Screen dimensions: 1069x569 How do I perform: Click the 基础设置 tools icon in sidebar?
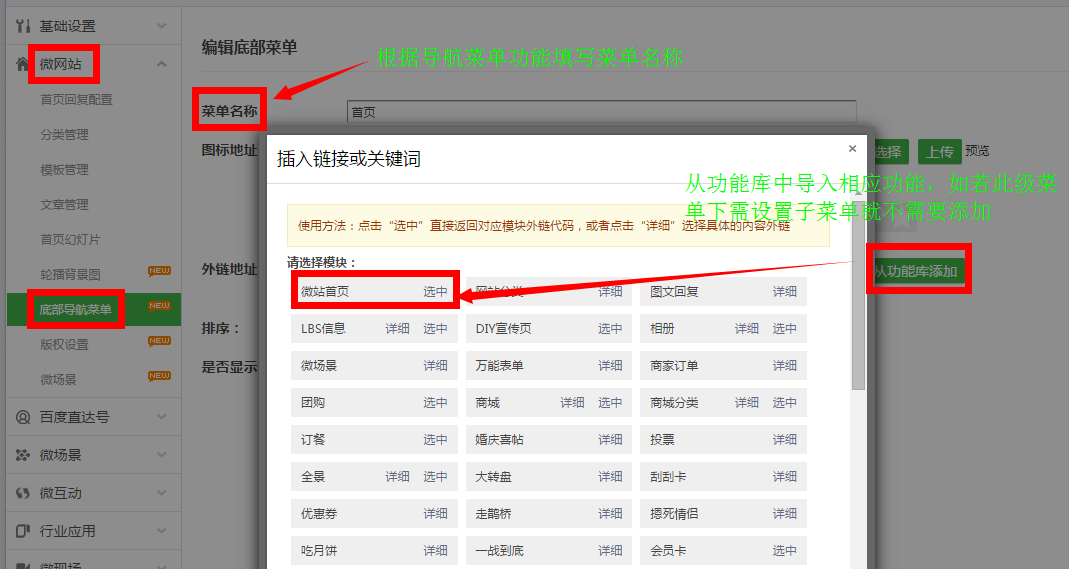pyautogui.click(x=23, y=25)
